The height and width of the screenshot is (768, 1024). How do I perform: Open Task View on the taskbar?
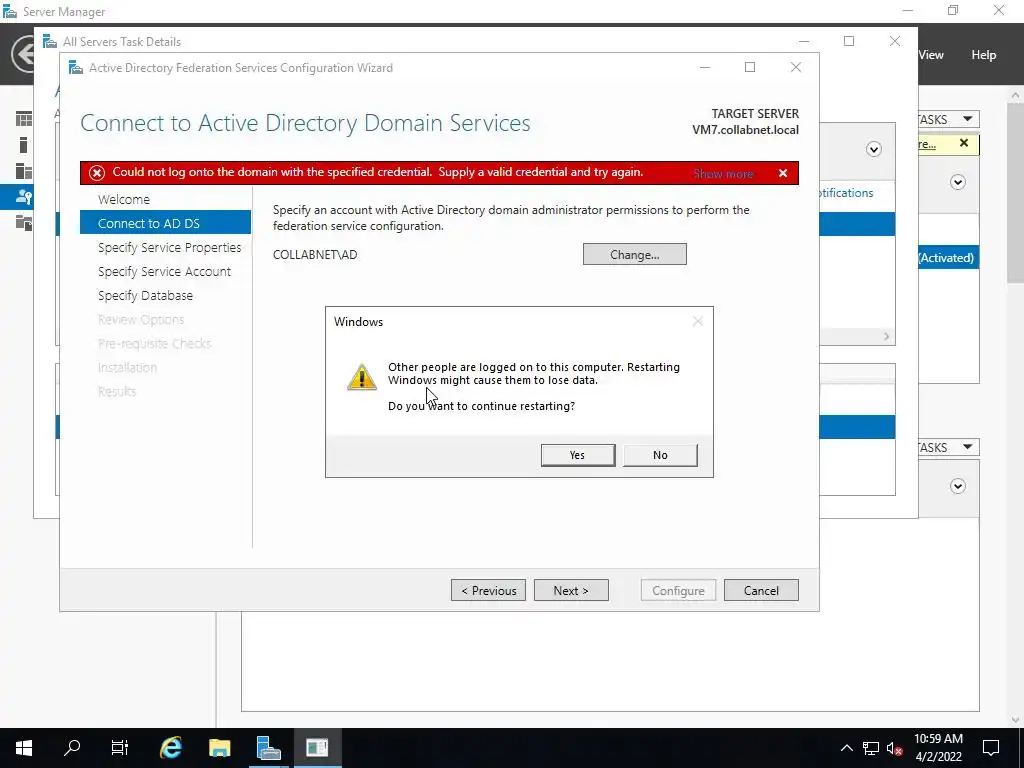120,748
